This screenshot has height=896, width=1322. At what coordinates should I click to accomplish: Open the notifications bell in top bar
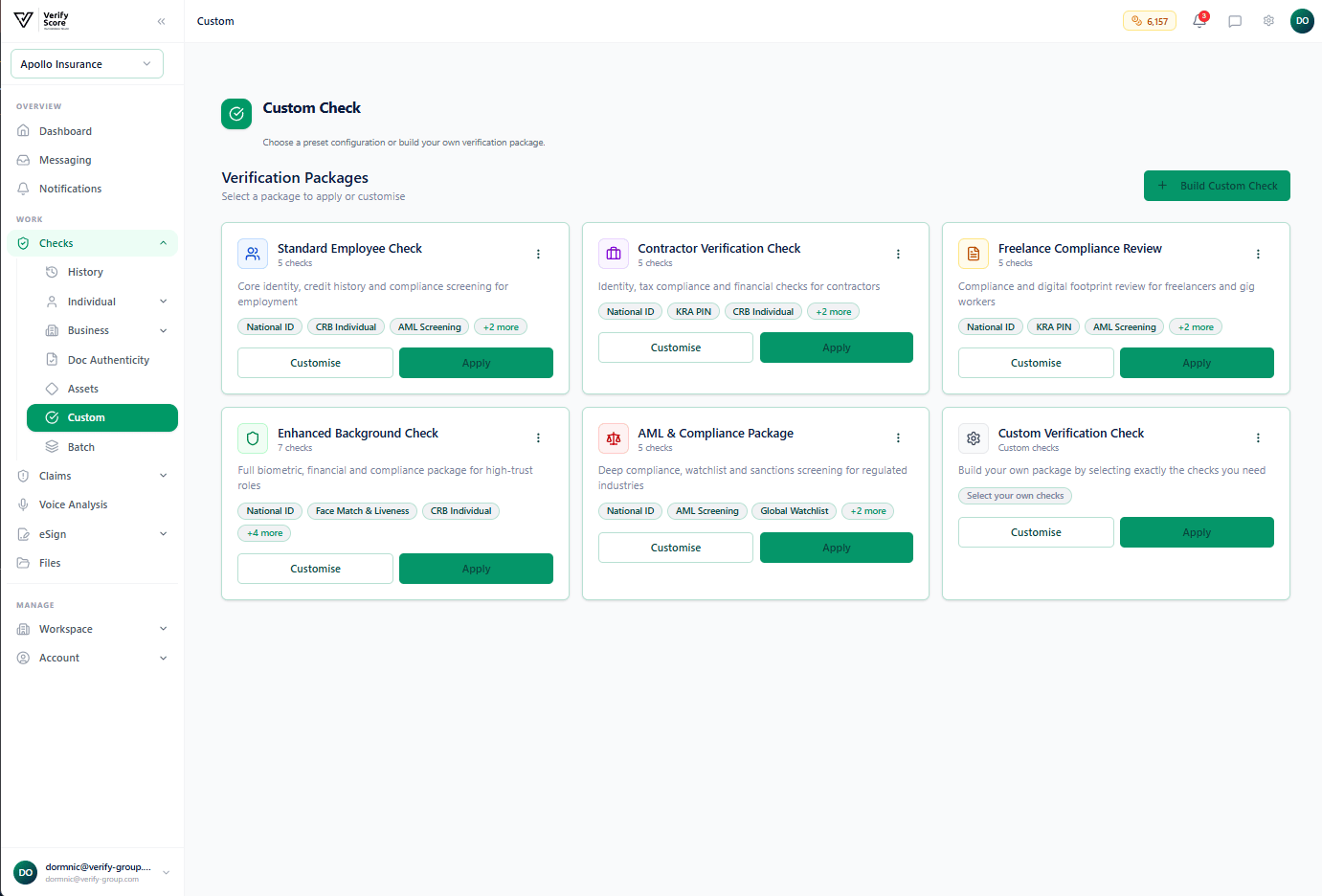[1199, 21]
